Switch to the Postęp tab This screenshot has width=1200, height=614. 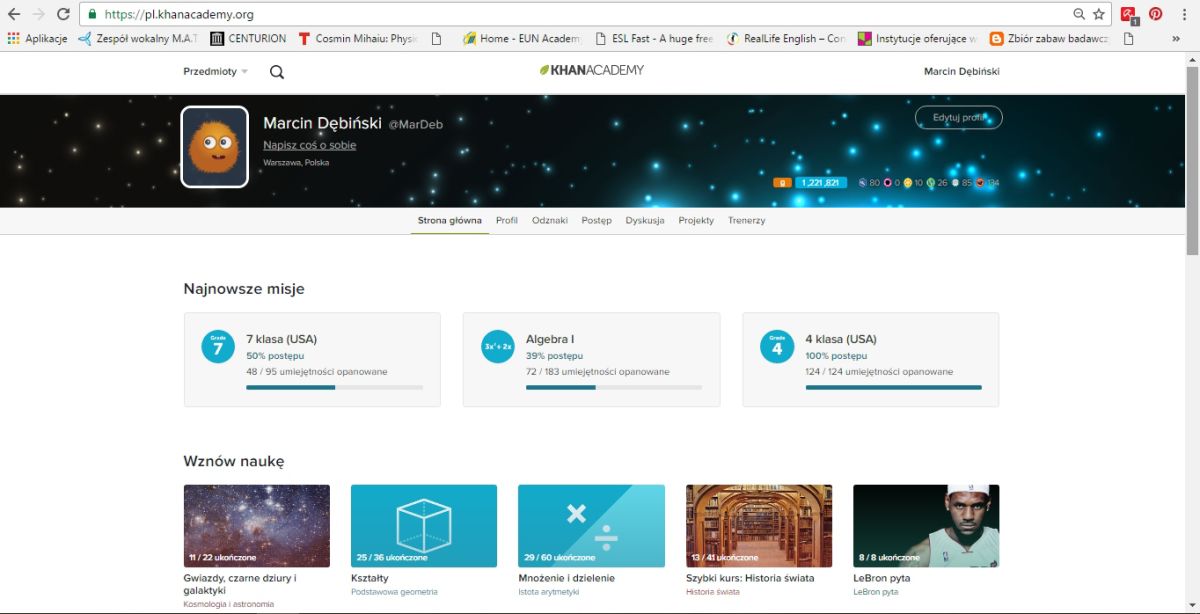(x=596, y=220)
